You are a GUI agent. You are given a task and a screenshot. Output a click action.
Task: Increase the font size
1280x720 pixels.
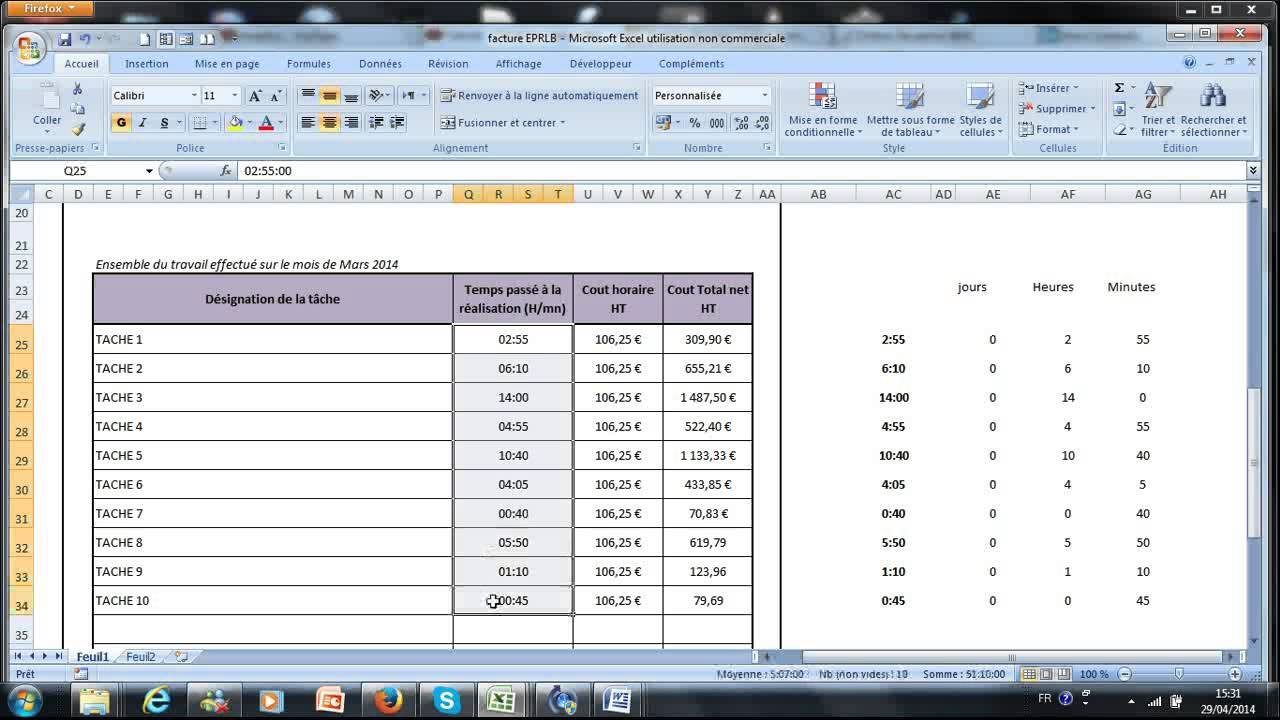click(255, 96)
